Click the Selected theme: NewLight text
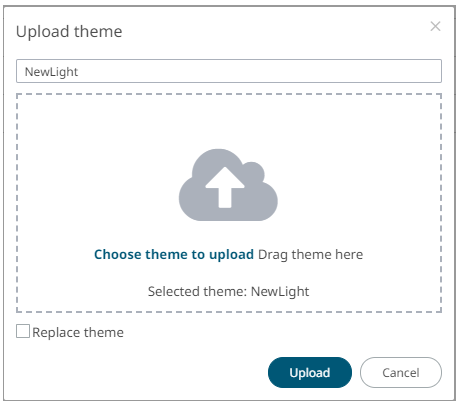 228,291
